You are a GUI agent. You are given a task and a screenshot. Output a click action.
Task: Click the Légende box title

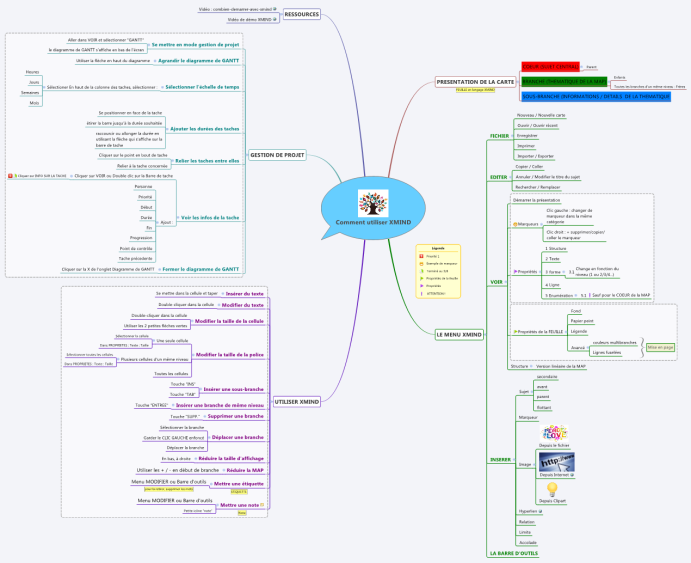(x=438, y=248)
